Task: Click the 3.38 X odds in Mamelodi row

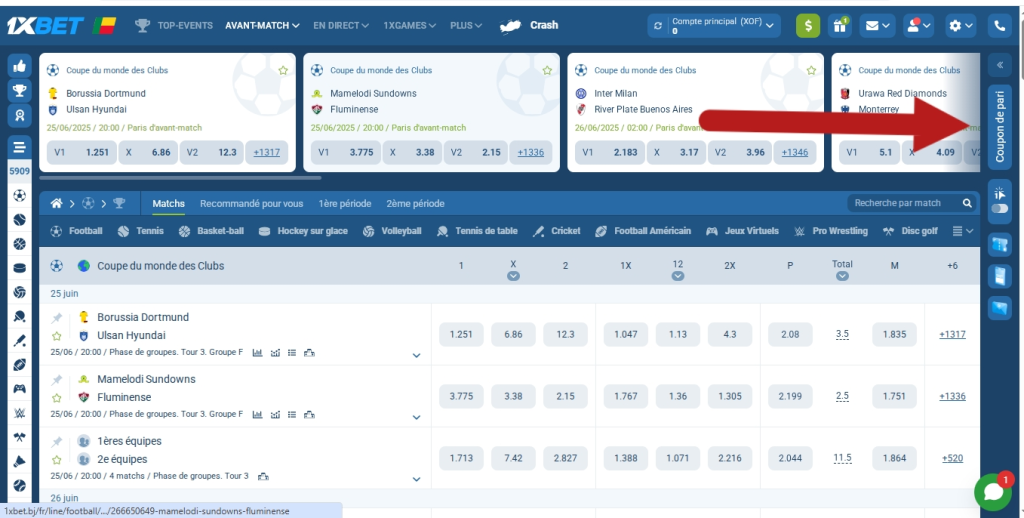Action: tap(513, 396)
